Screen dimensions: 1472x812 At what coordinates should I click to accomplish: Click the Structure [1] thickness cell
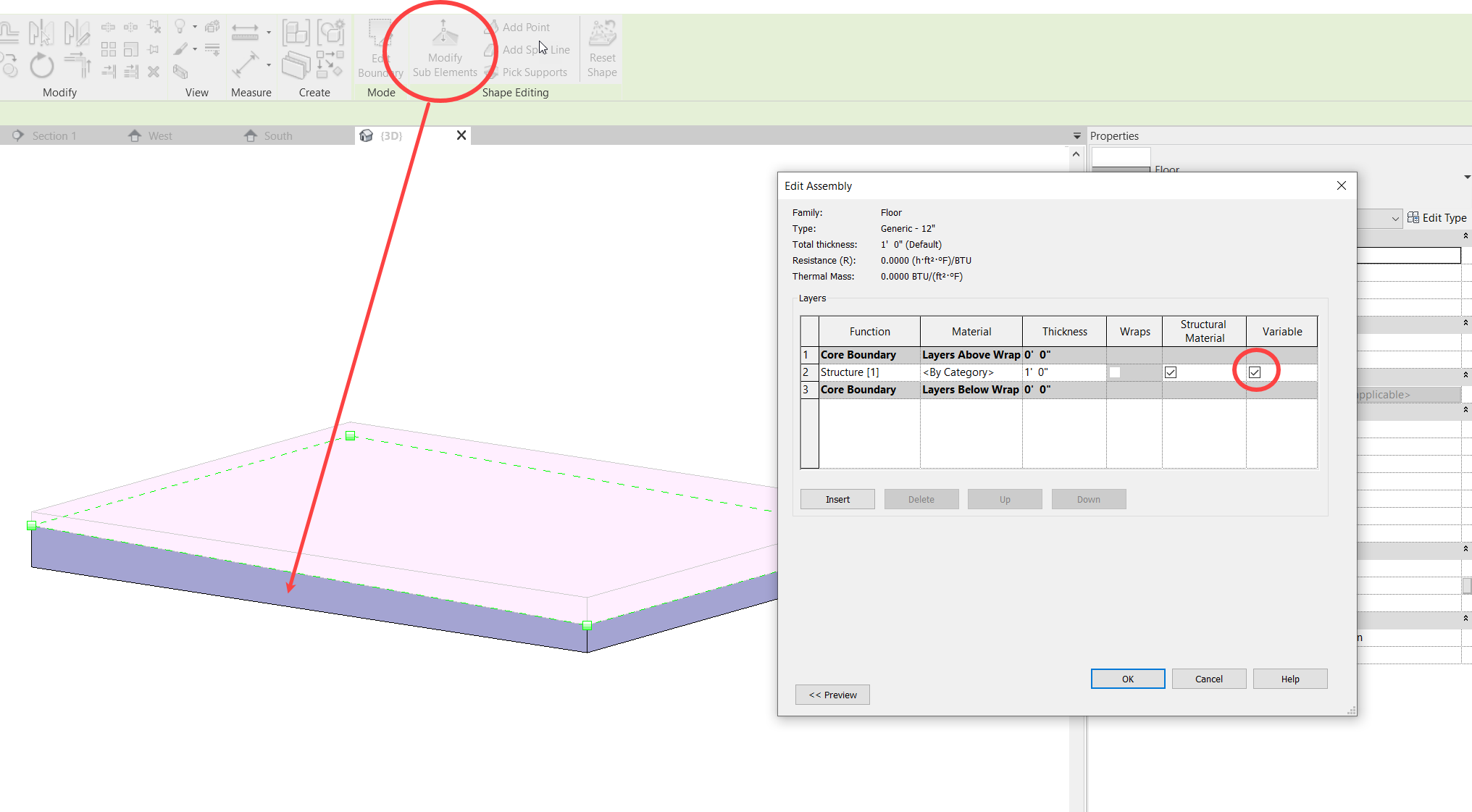[1063, 372]
